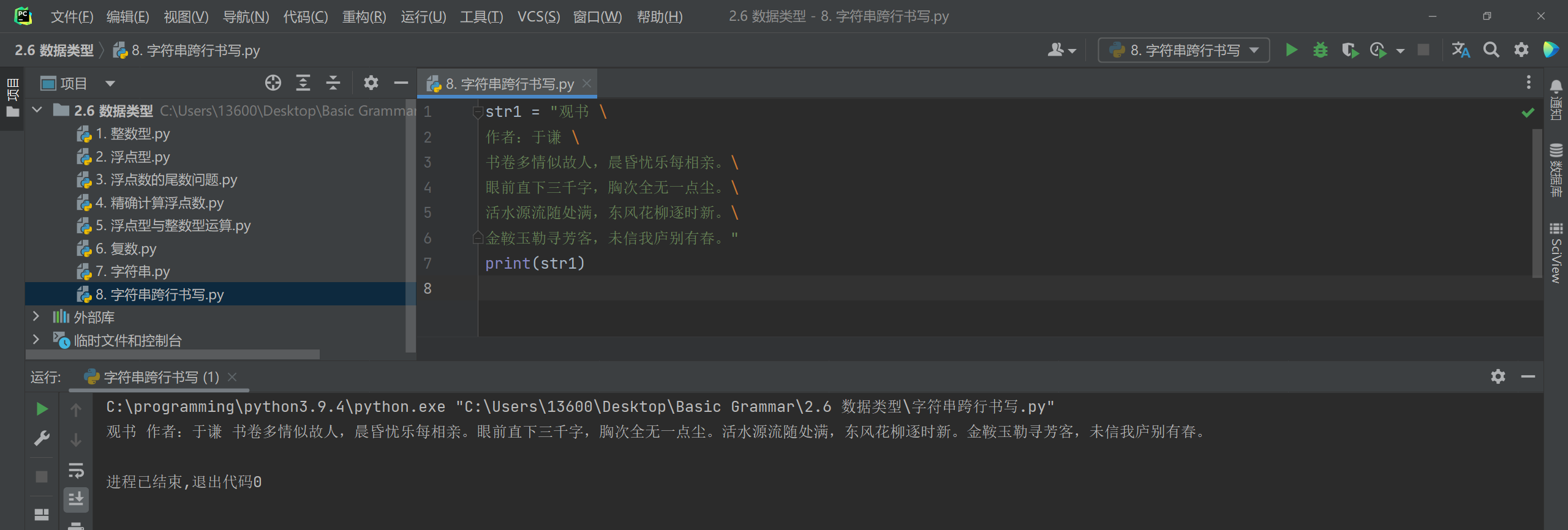Click down arrow in Run console
The image size is (1568, 530).
76,439
